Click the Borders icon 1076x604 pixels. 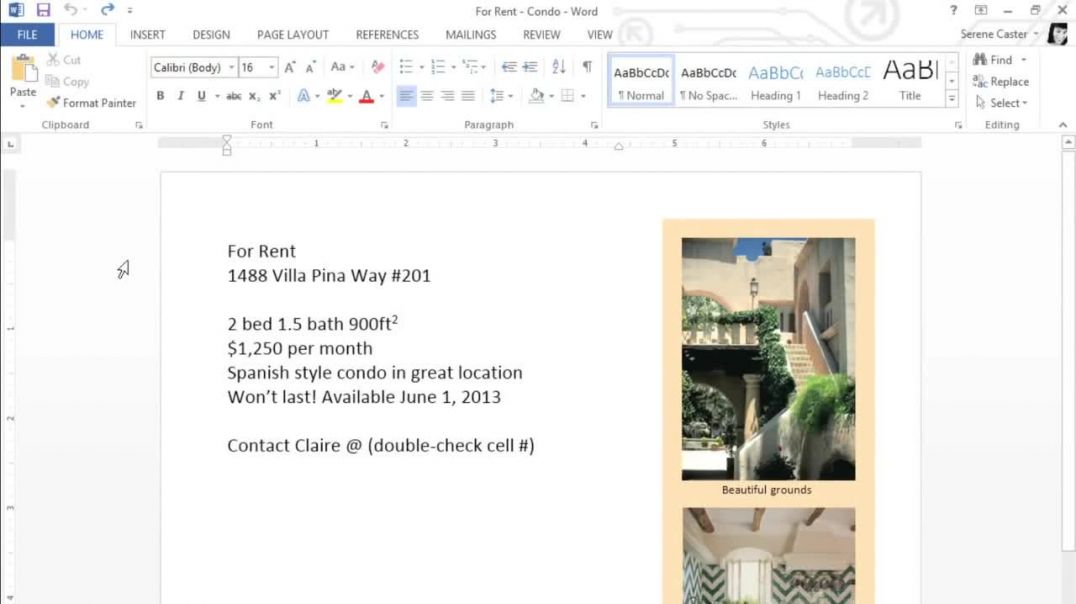pyautogui.click(x=568, y=96)
